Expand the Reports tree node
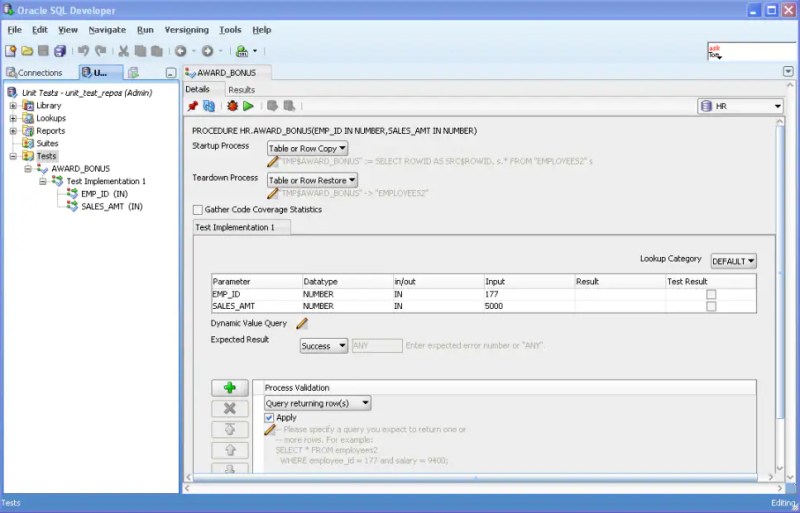The image size is (800, 513). 13,131
